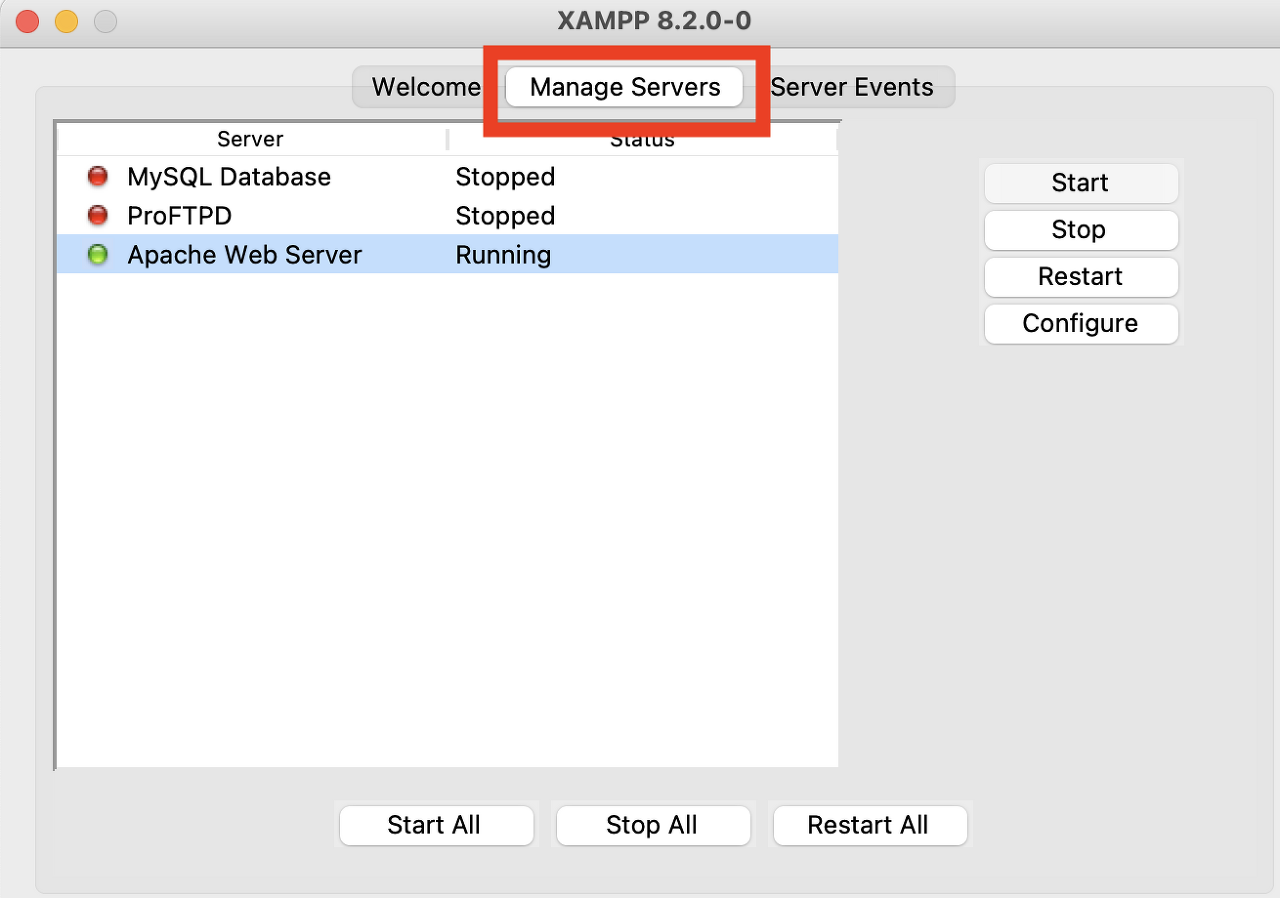Click the Server column header

click(x=250, y=139)
